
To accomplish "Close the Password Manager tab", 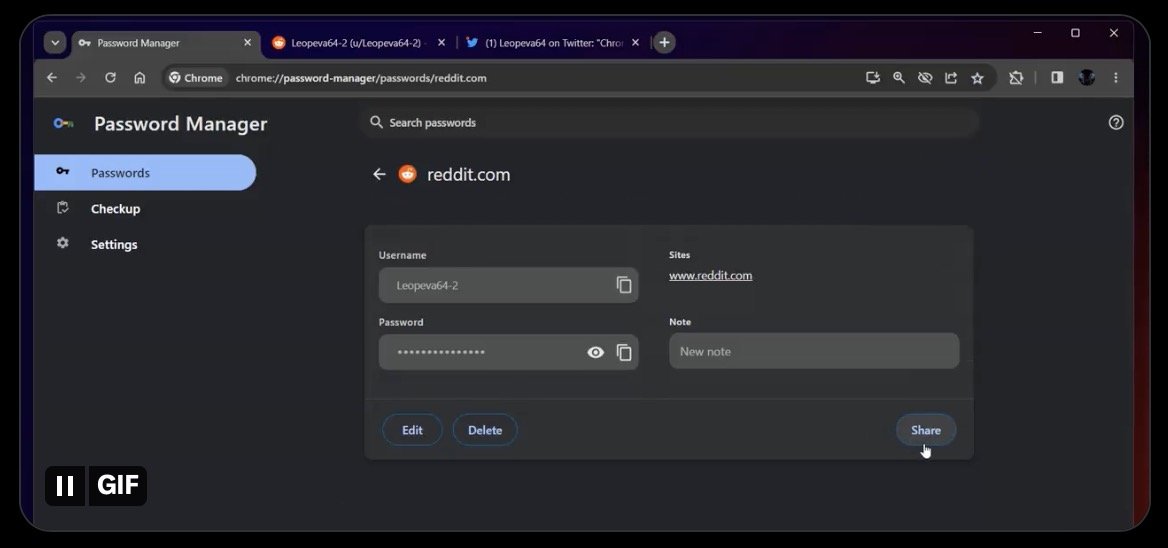I will click(247, 42).
